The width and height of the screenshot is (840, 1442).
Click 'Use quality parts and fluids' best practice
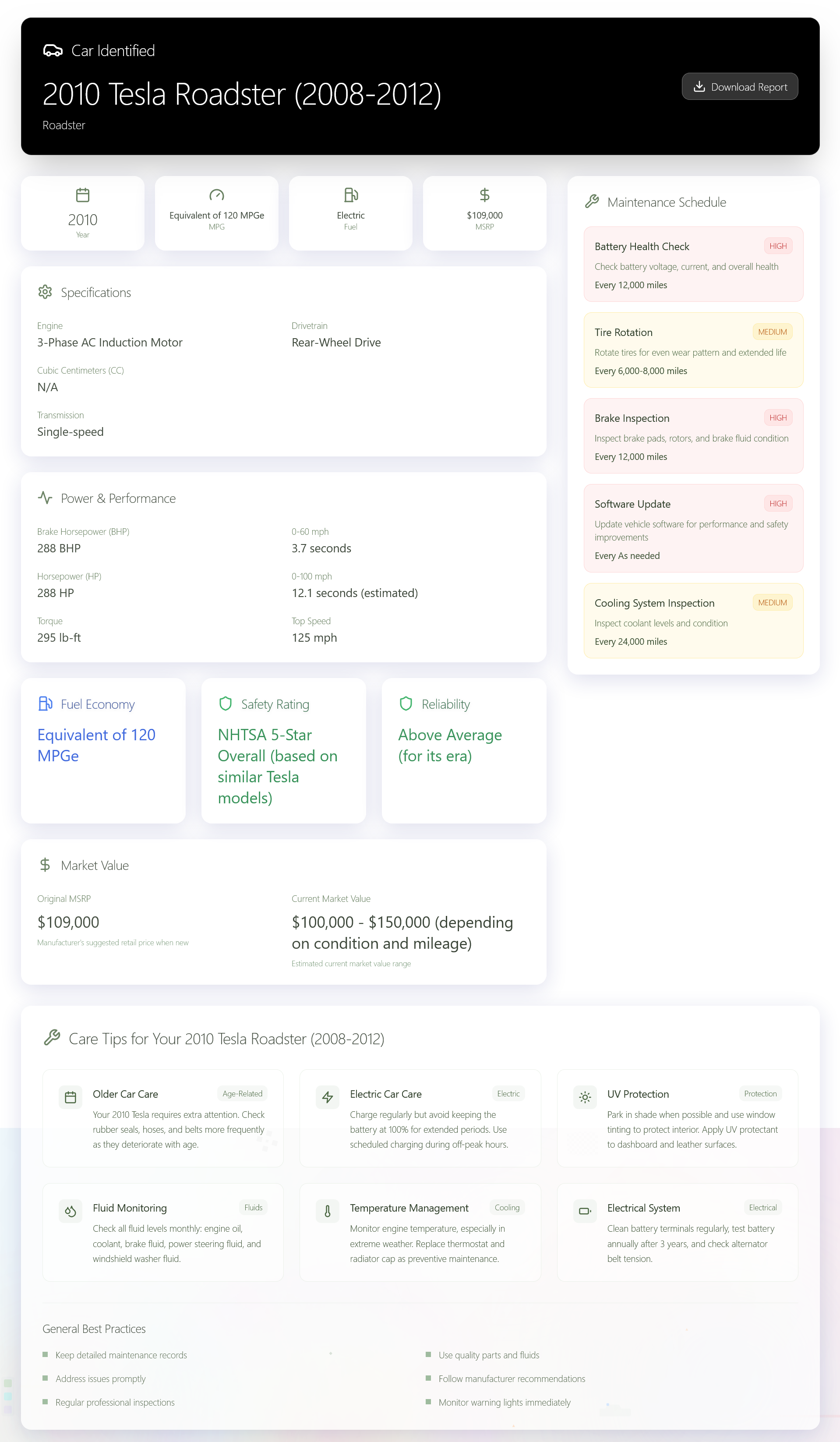[x=489, y=1354]
